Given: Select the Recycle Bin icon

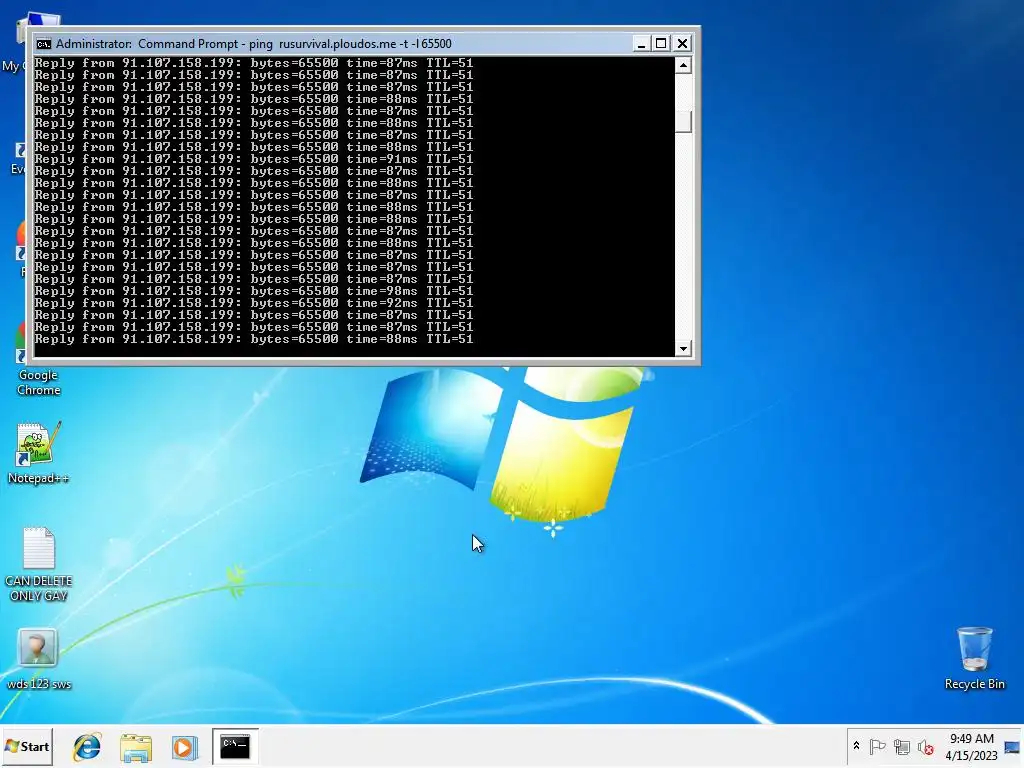Looking at the screenshot, I should [x=974, y=658].
